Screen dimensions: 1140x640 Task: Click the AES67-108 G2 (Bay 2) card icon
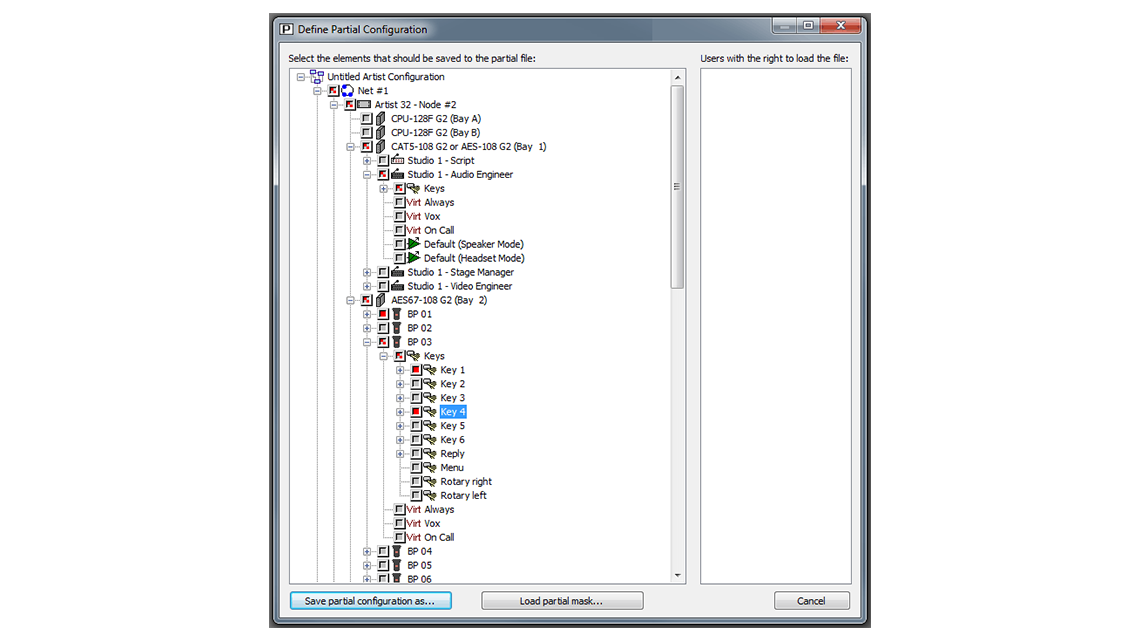[x=379, y=299]
